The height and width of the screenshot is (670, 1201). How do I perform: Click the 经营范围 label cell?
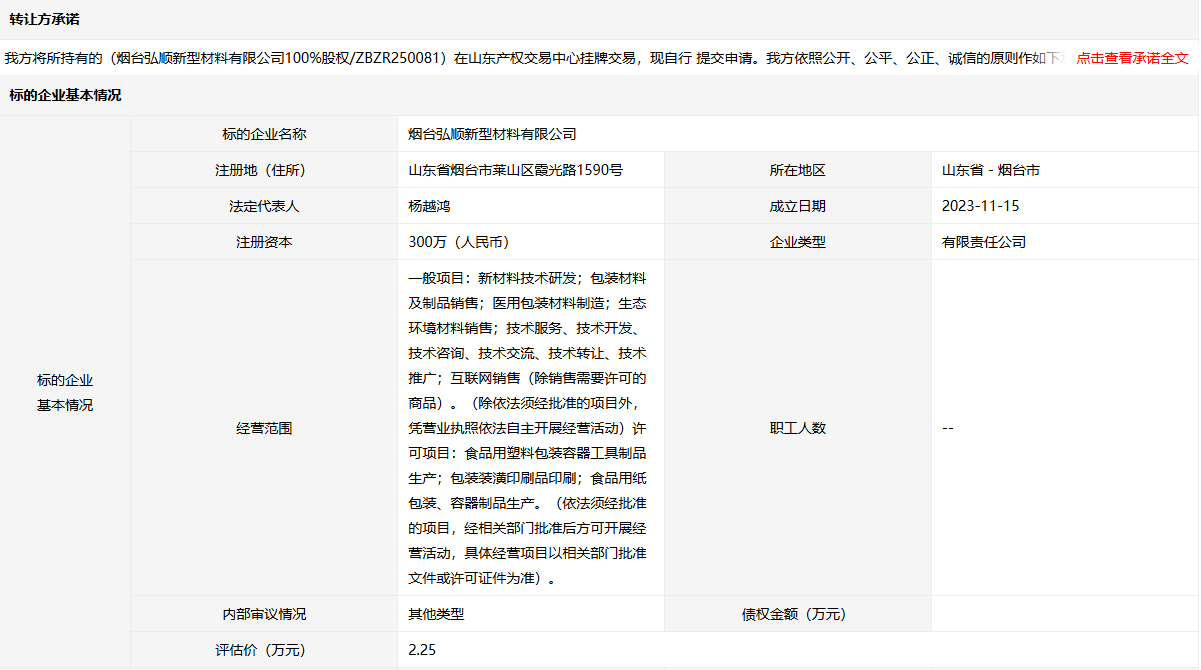[x=264, y=428]
